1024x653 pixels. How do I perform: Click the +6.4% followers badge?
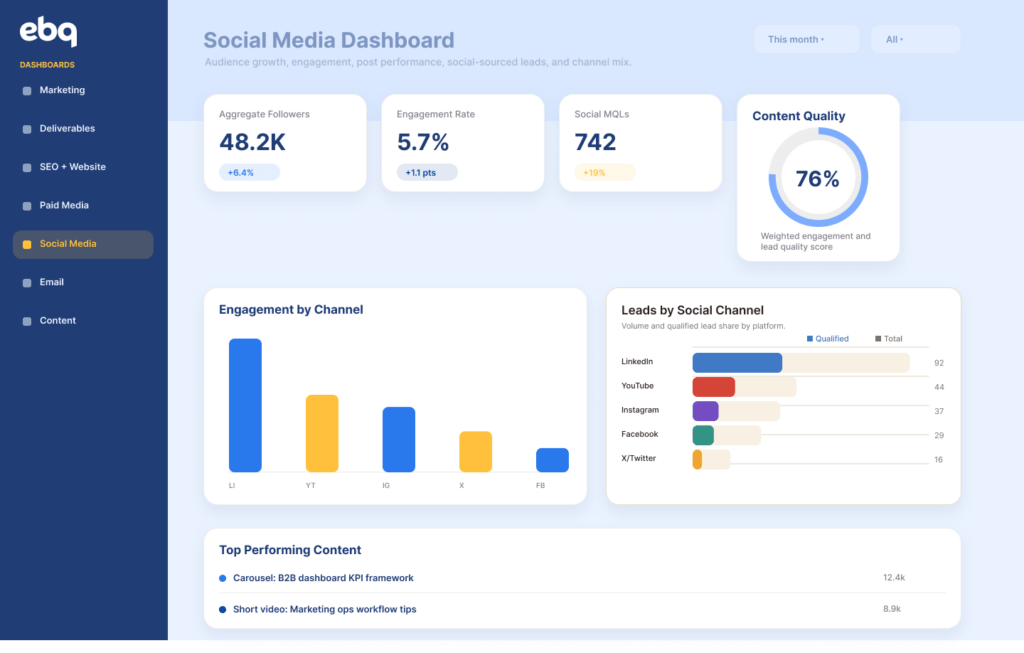249,172
